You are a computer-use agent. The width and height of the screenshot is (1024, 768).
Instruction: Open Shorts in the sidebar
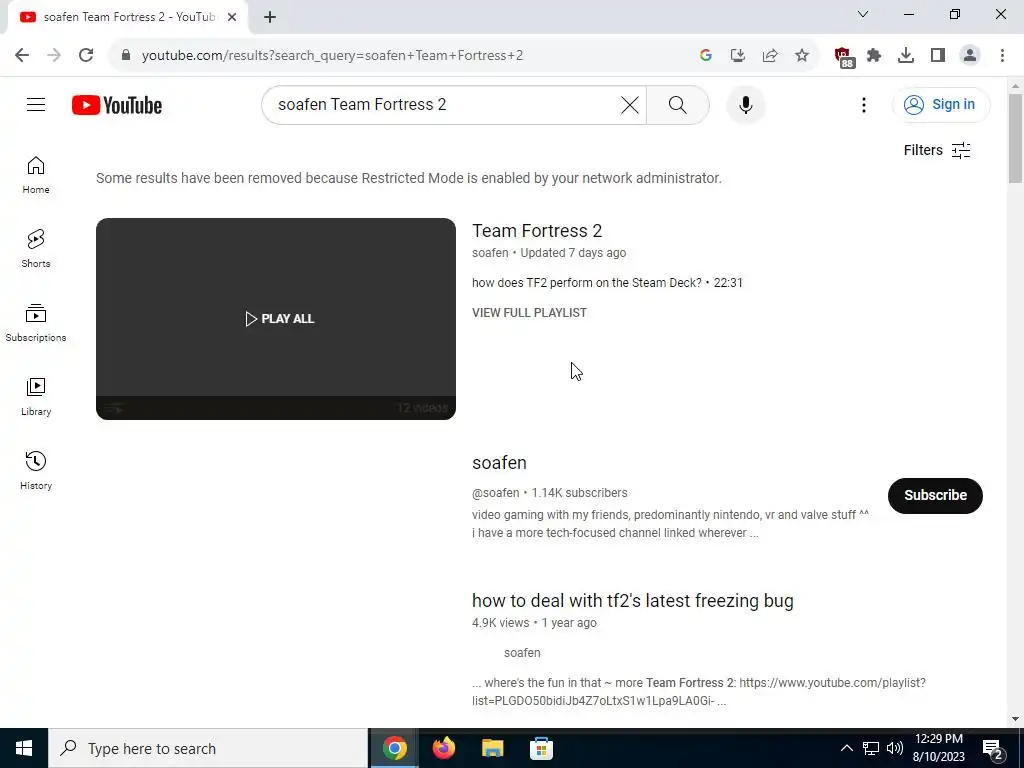click(36, 249)
